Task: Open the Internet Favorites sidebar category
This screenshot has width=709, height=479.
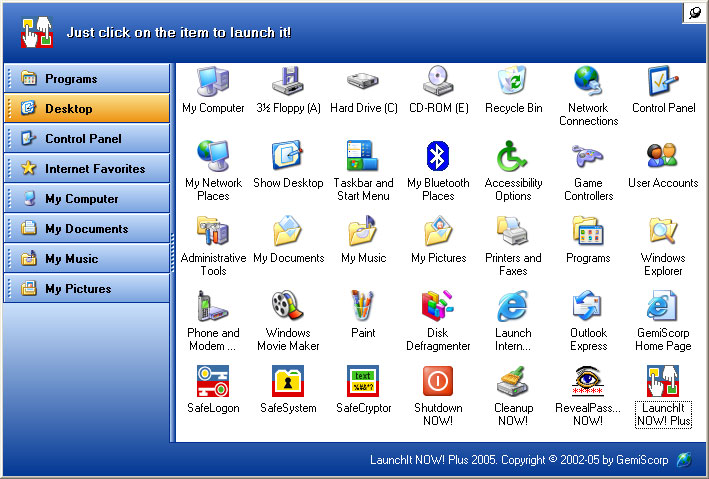Action: (x=87, y=169)
